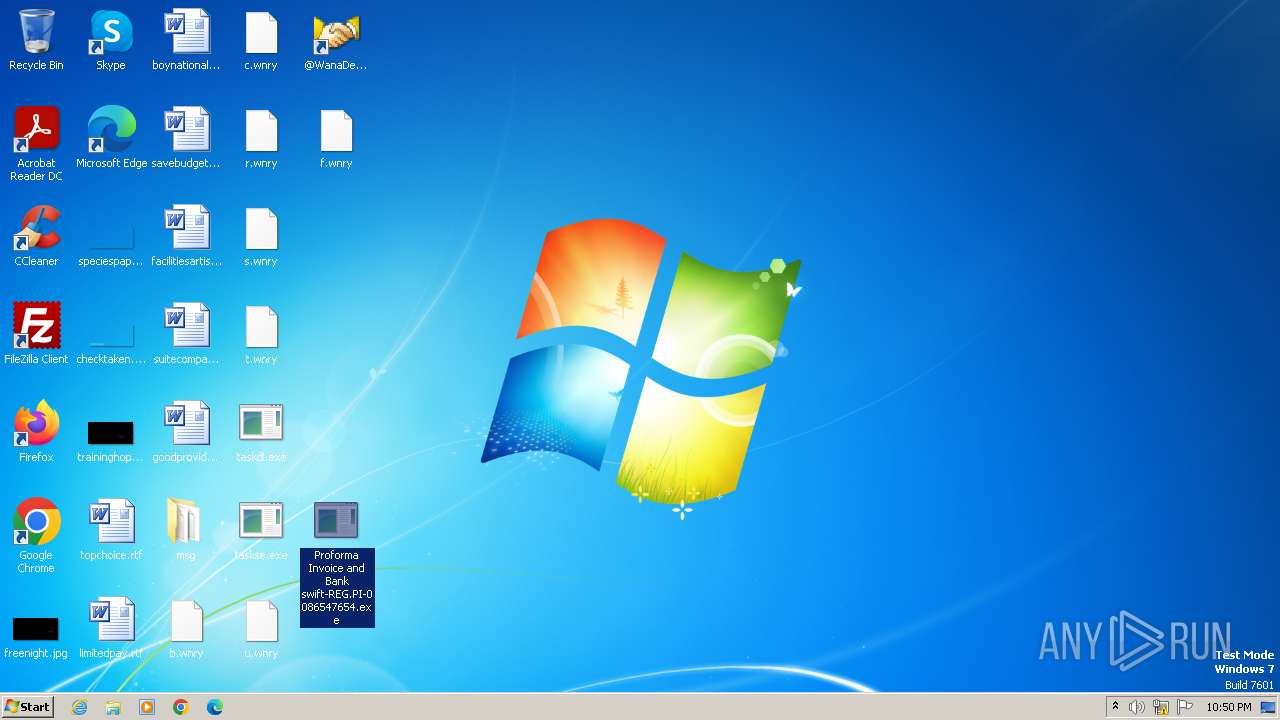Open Internet Explorer from taskbar
This screenshot has width=1280, height=720.
pos(79,707)
